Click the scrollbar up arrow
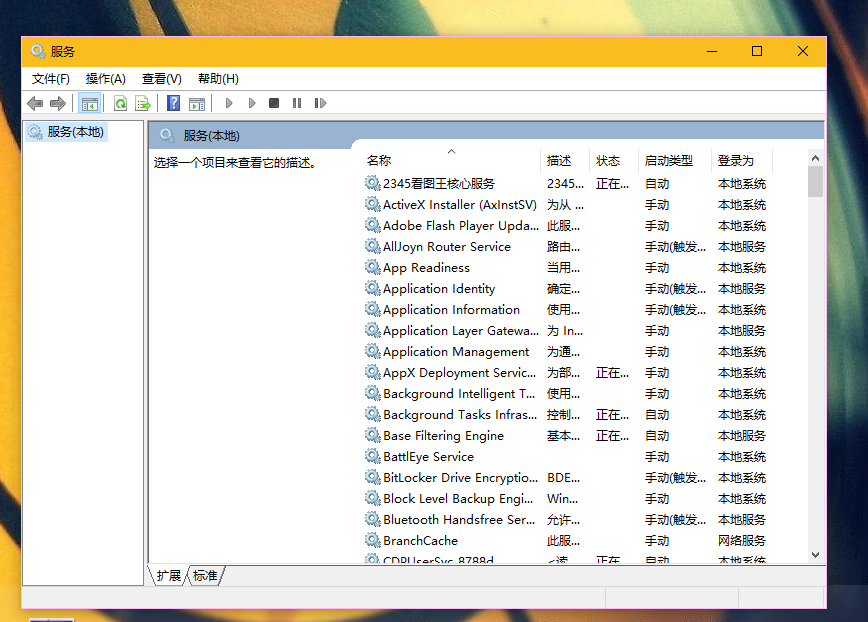 (815, 158)
